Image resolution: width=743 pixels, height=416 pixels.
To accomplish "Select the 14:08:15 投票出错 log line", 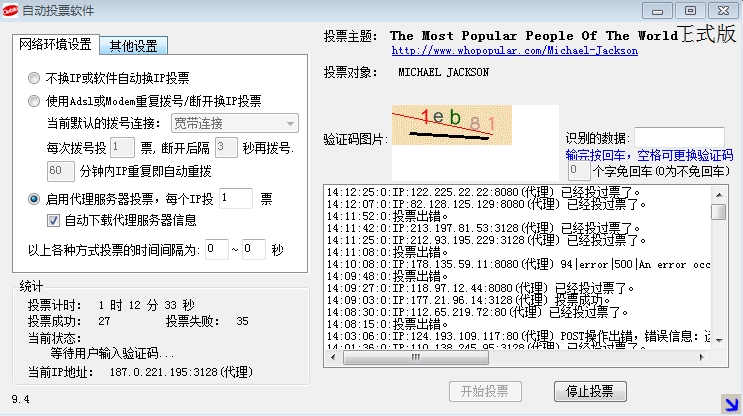I will point(388,324).
